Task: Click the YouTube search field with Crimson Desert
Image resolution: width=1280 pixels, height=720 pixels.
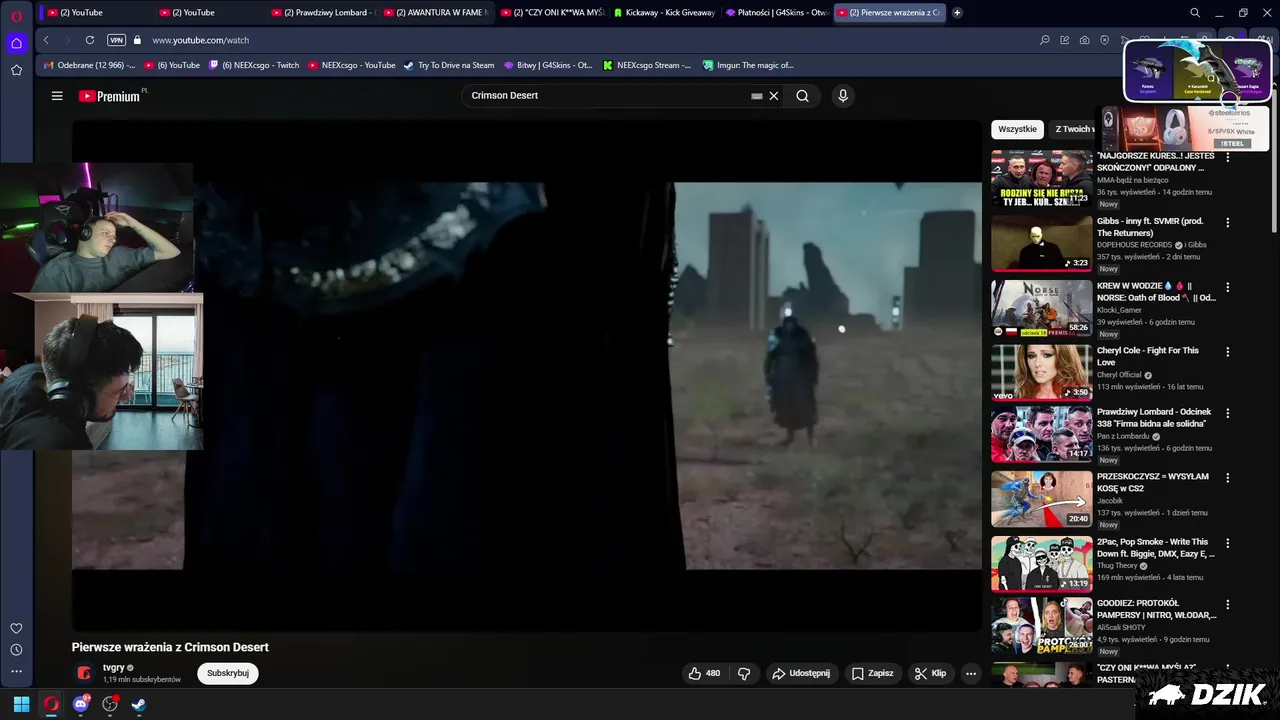Action: [x=608, y=95]
